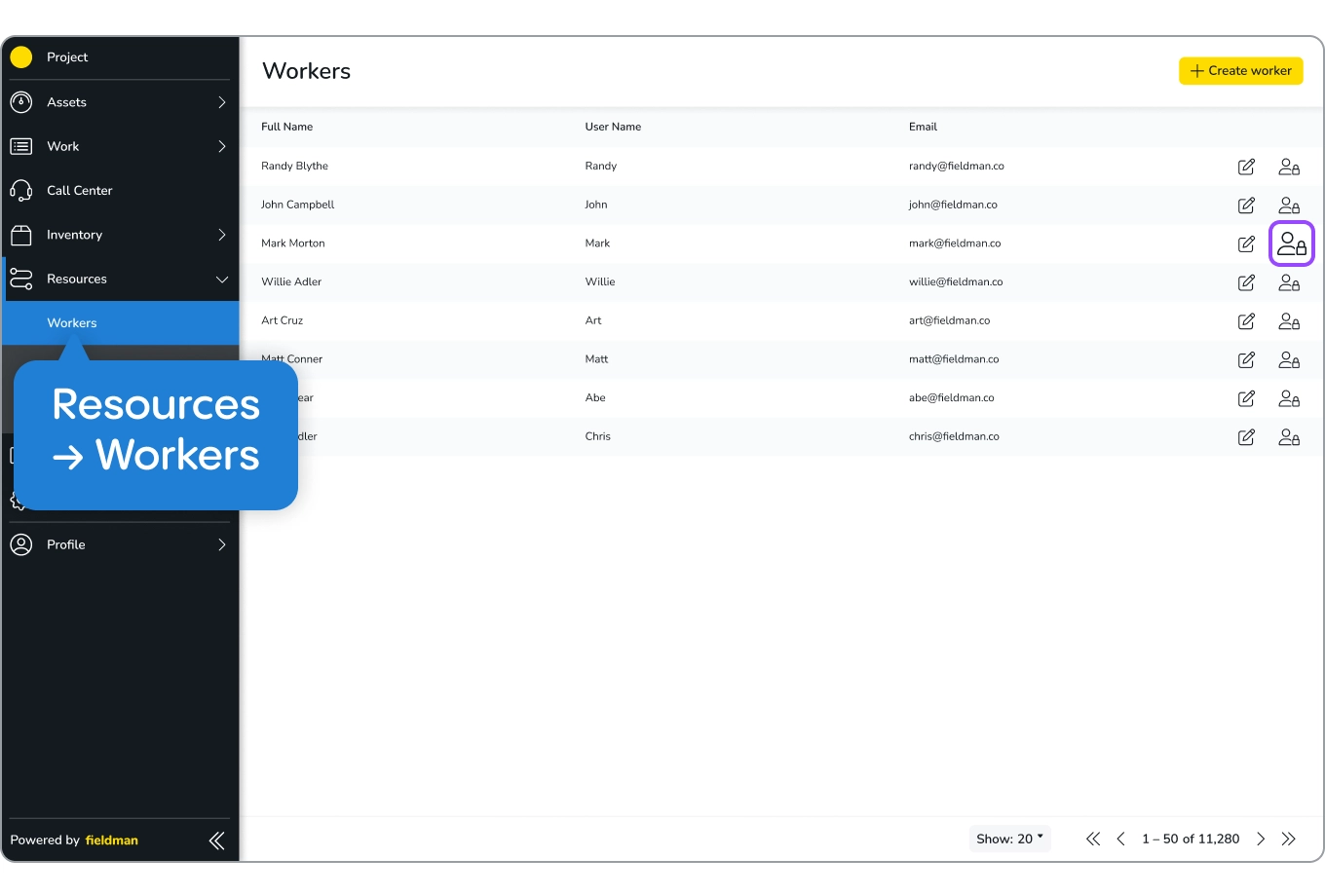
Task: Edit the Art Cruz worker row
Action: pyautogui.click(x=1246, y=321)
